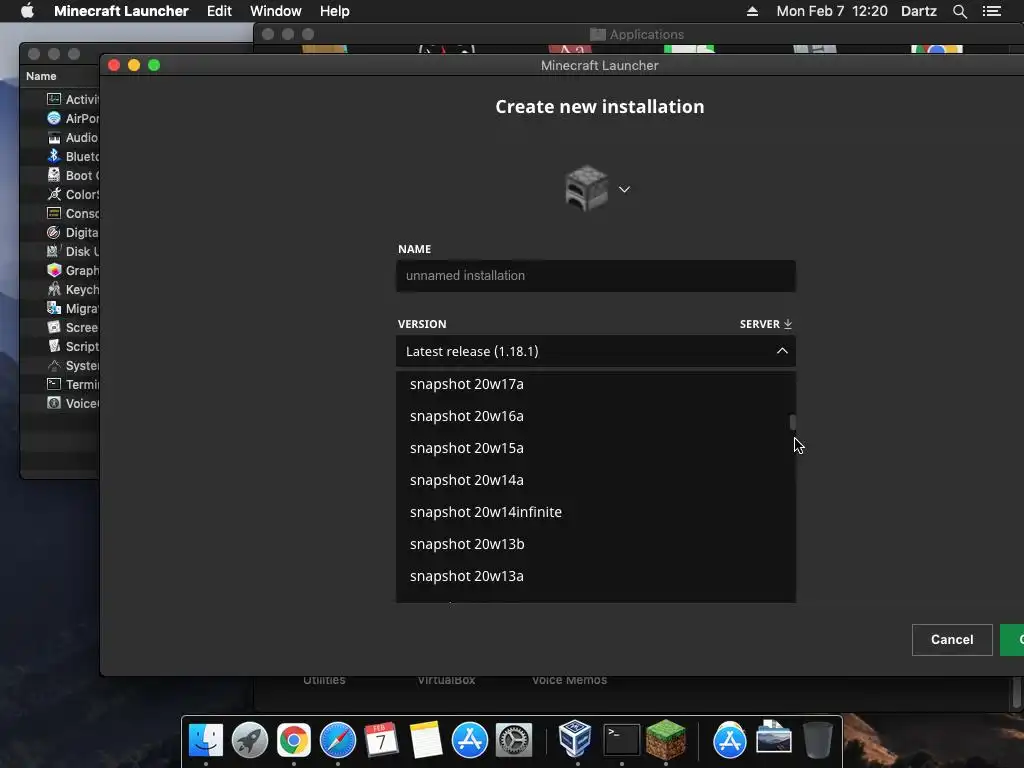Open App Store icon next to Notes
The width and height of the screenshot is (1024, 768).
tap(470, 740)
